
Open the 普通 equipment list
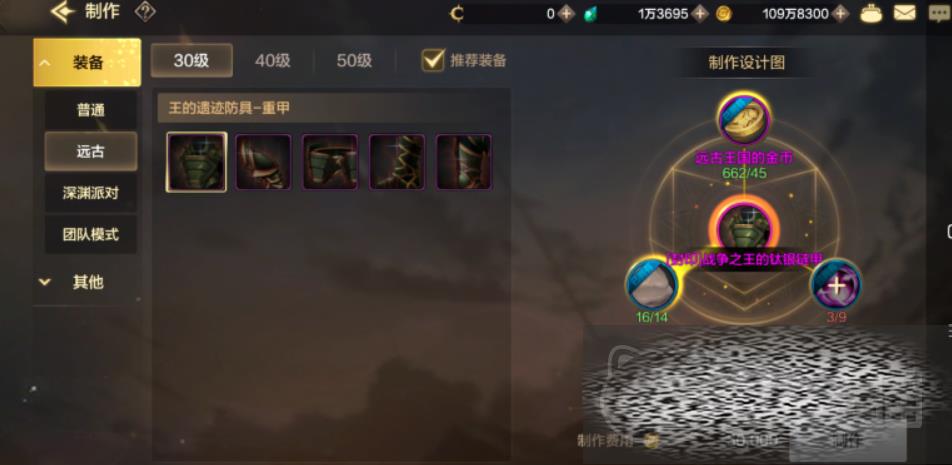(x=90, y=110)
